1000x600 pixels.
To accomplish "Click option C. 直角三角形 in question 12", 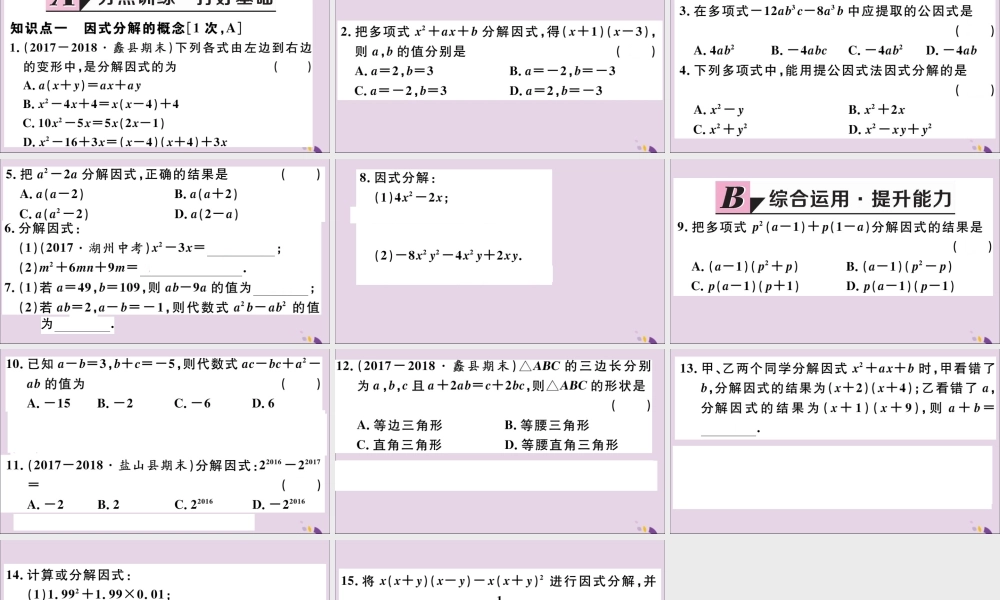I will (399, 445).
